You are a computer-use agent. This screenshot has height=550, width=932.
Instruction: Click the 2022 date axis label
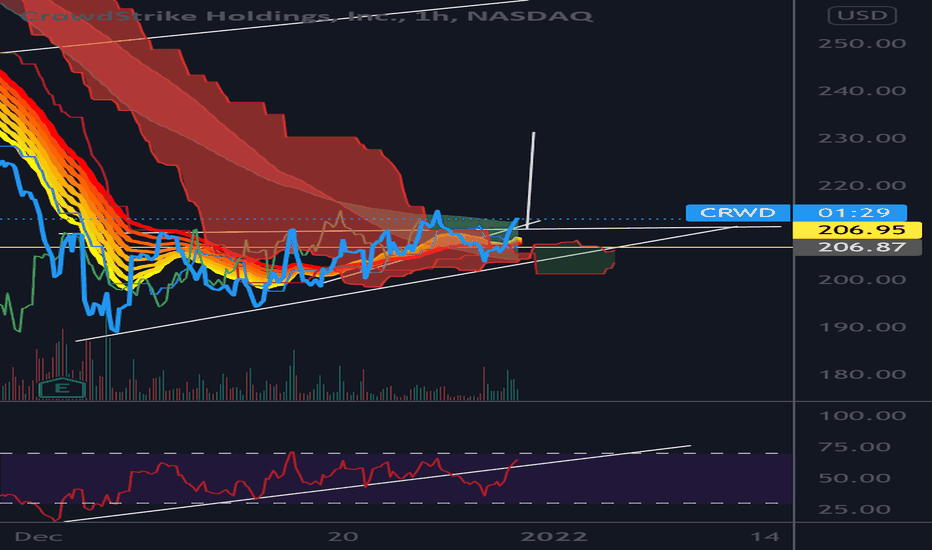(554, 537)
